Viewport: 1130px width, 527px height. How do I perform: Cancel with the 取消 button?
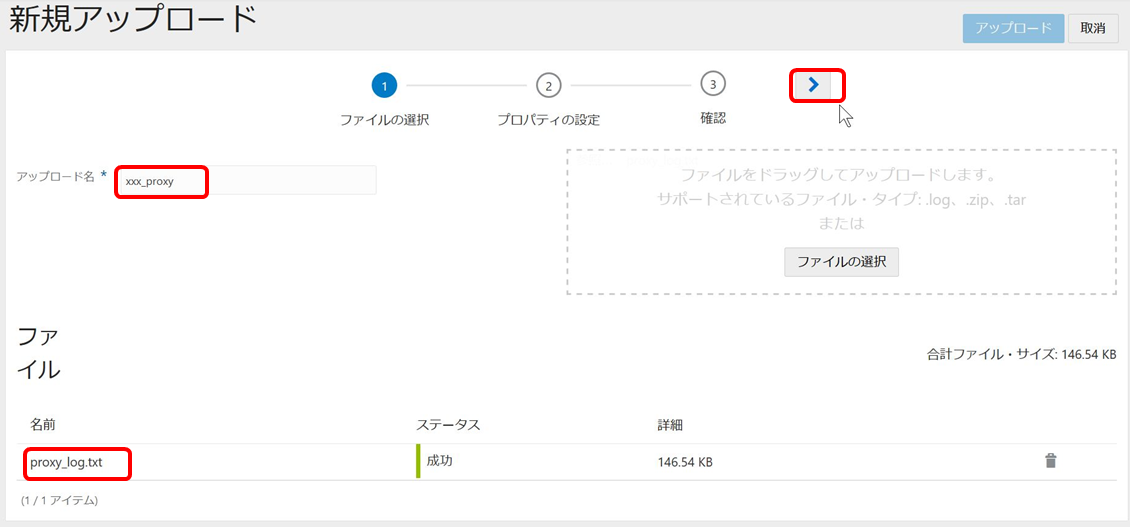[1093, 28]
